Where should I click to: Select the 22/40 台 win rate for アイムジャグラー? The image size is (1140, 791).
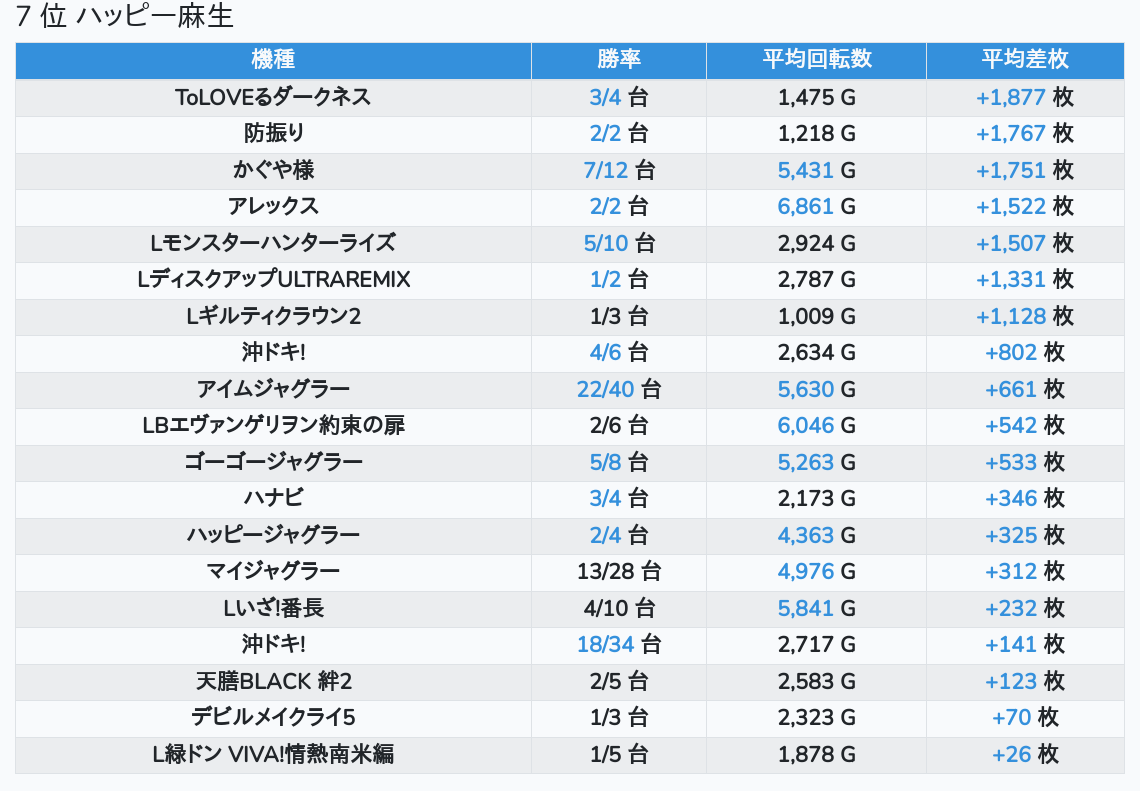pos(619,390)
